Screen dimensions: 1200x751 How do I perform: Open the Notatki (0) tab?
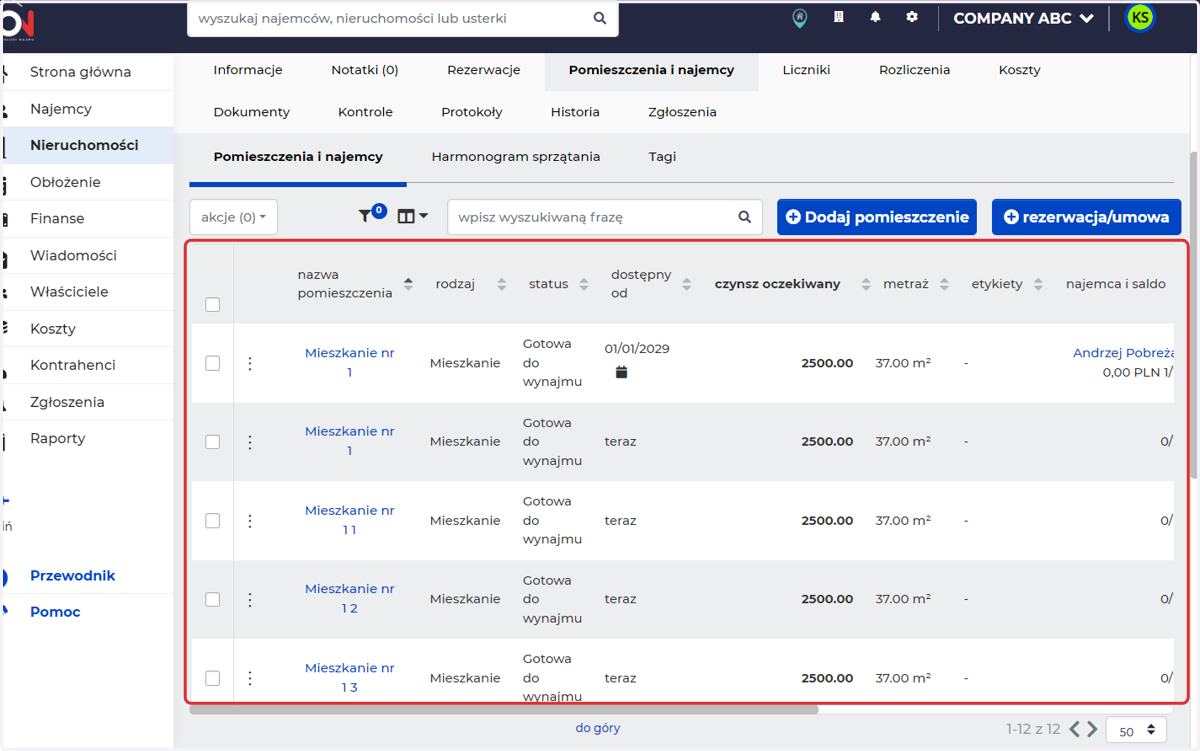pos(365,70)
